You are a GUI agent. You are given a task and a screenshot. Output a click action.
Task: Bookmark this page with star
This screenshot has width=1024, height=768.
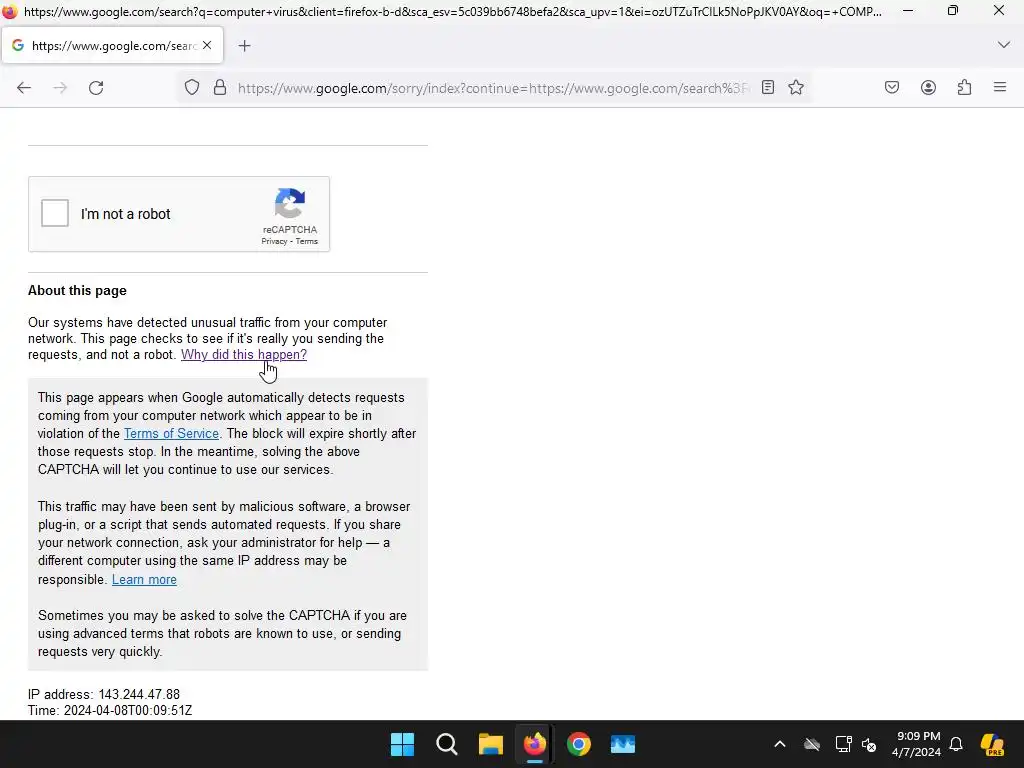click(x=796, y=88)
